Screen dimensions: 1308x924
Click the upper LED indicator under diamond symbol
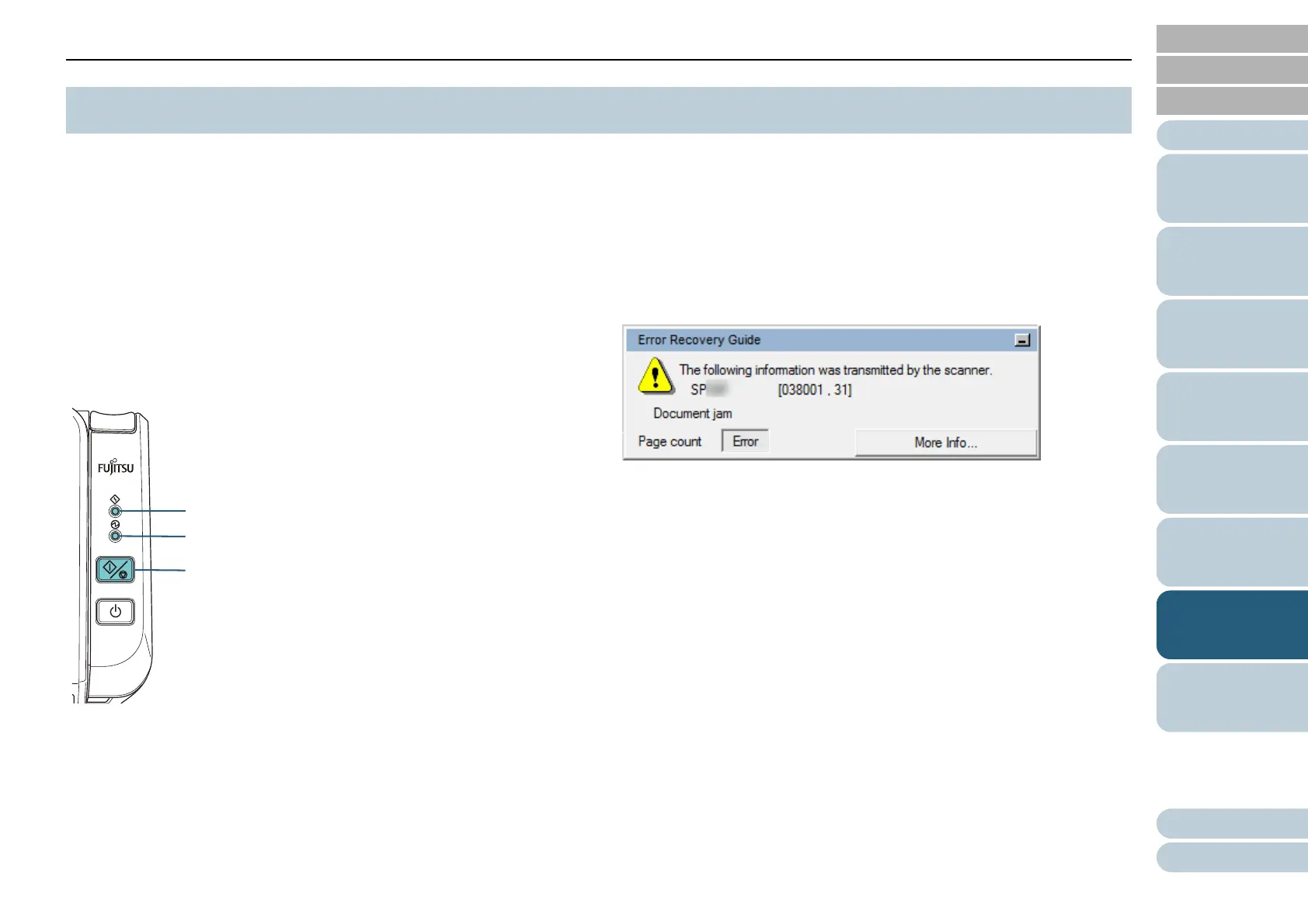115,511
